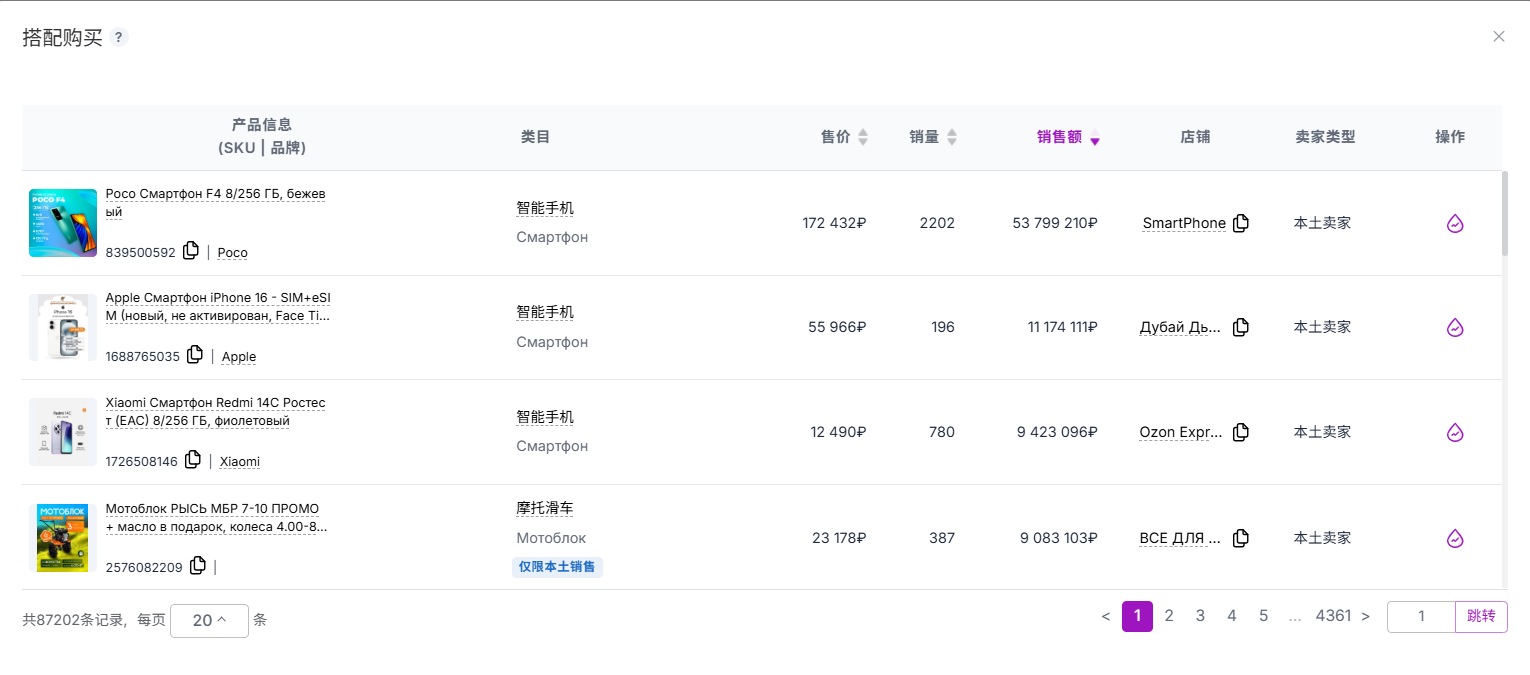Copy the SmartPhone store name
Image resolution: width=1530 pixels, height=675 pixels.
(x=1241, y=223)
